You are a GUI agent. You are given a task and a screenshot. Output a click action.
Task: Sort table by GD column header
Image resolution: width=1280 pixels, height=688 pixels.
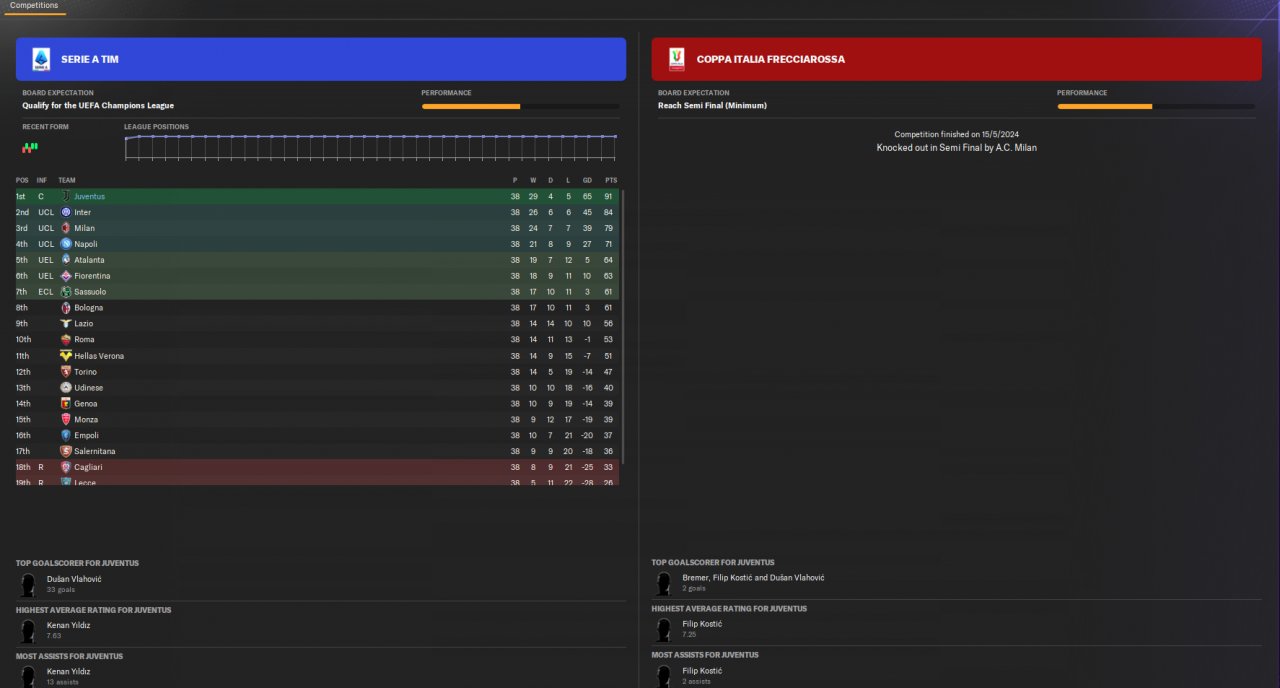point(587,180)
